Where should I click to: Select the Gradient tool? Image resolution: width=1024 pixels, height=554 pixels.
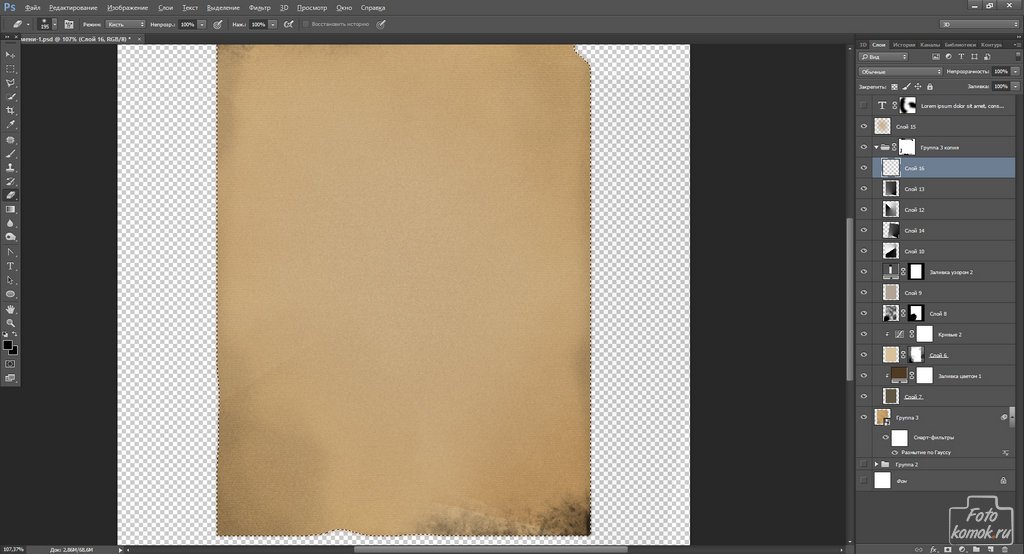click(x=11, y=209)
